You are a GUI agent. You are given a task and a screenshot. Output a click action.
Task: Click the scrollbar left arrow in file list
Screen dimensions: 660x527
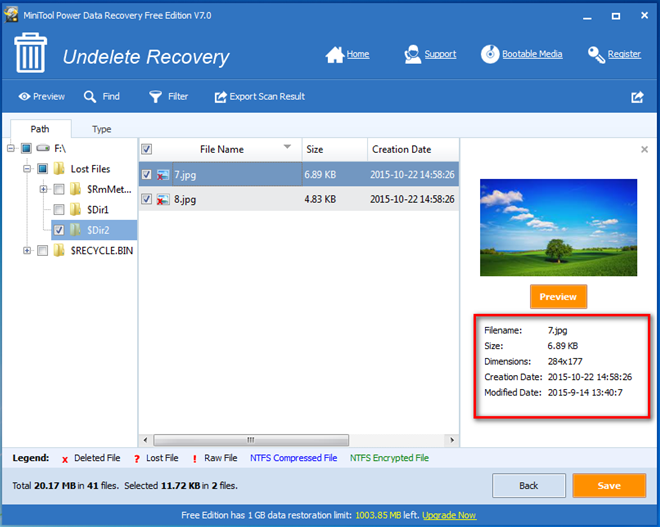tap(145, 440)
